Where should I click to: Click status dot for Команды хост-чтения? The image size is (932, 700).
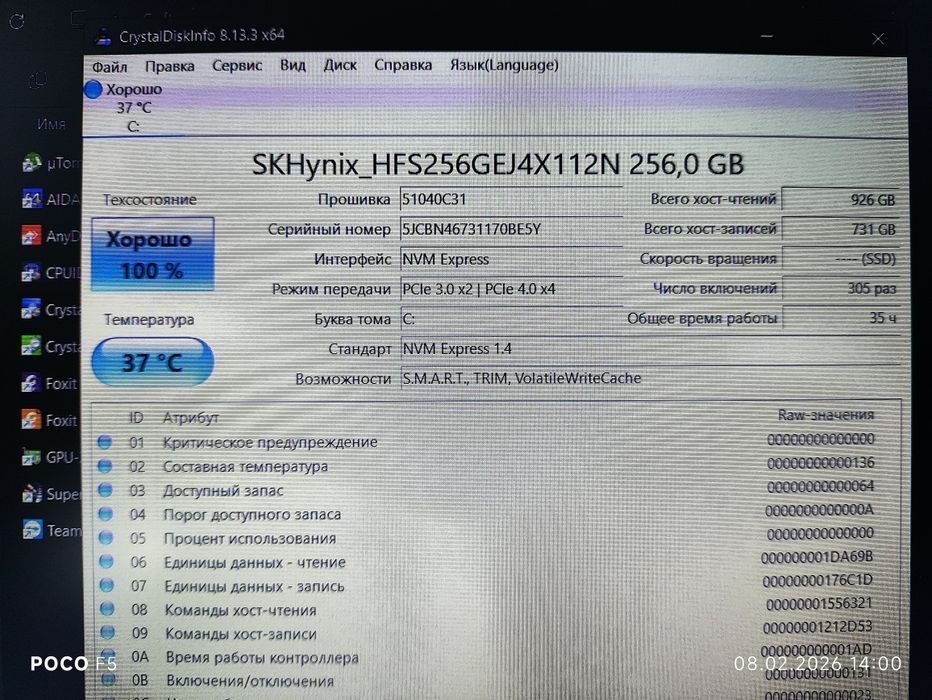click(x=107, y=609)
